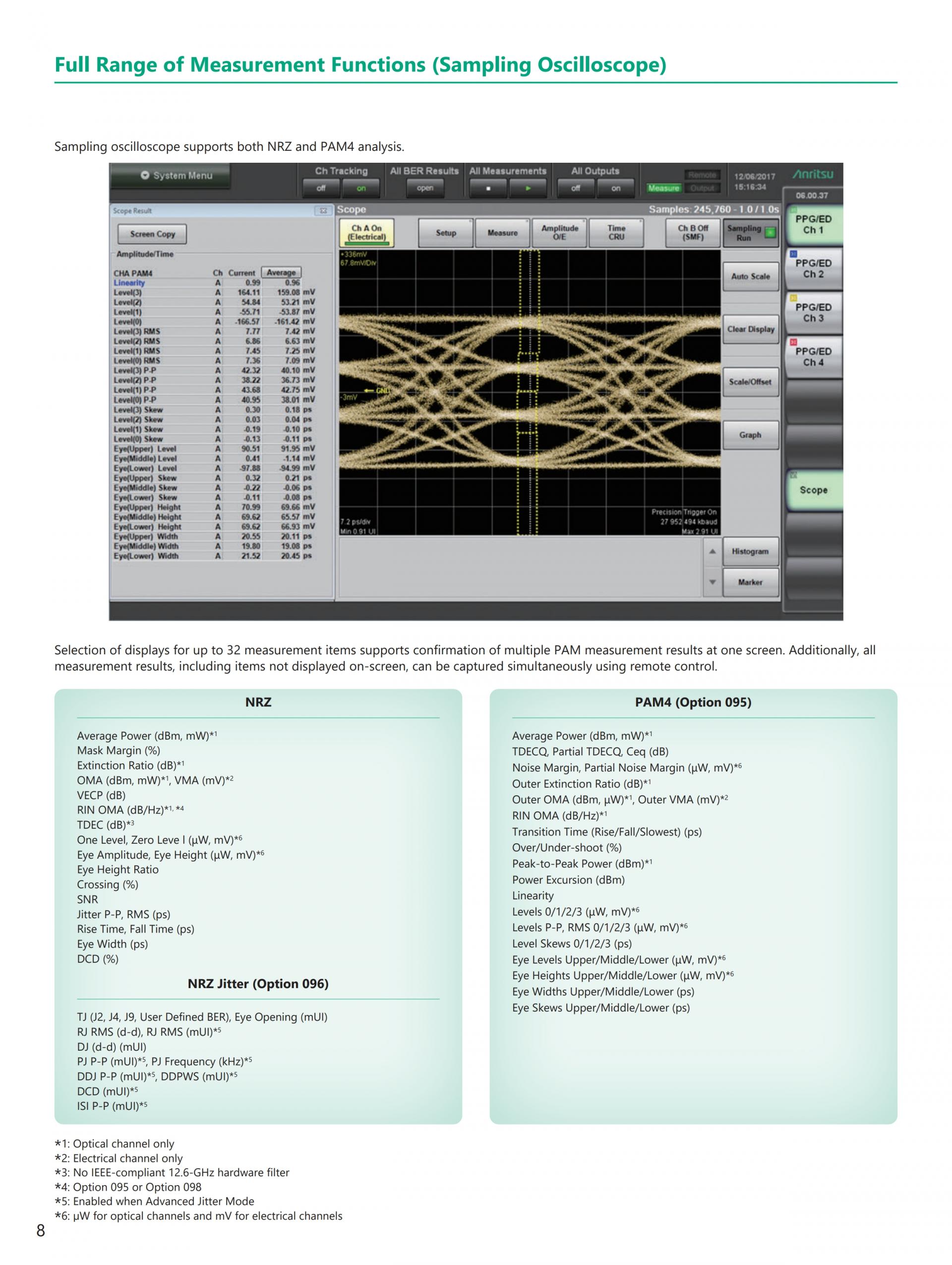Start all measurements with the play icon
The image size is (952, 1265).
(x=528, y=188)
